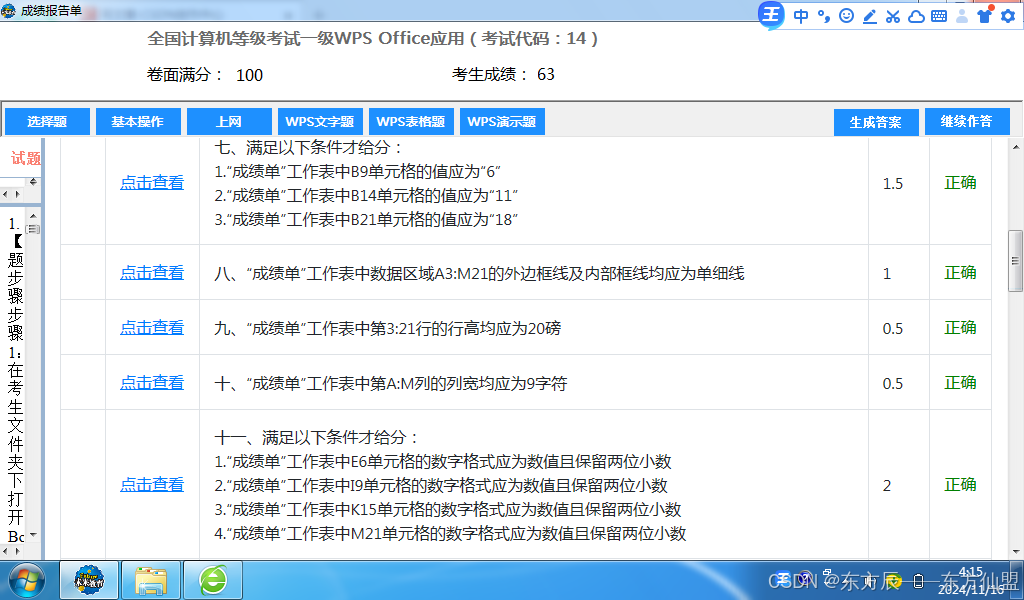Click the A3:M21 border rule description
The width and height of the screenshot is (1024, 600).
(x=479, y=274)
